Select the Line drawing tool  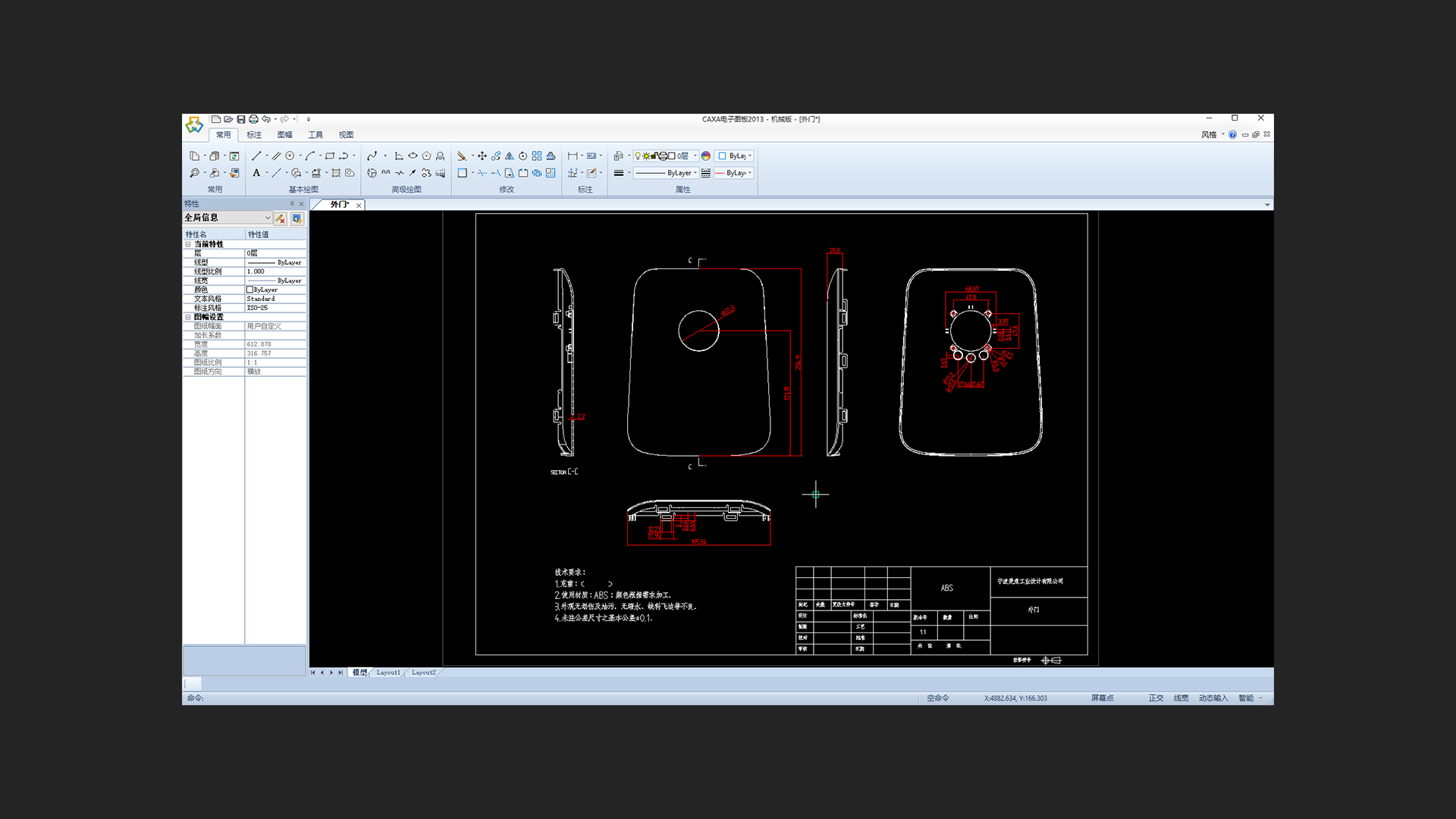pyautogui.click(x=256, y=155)
